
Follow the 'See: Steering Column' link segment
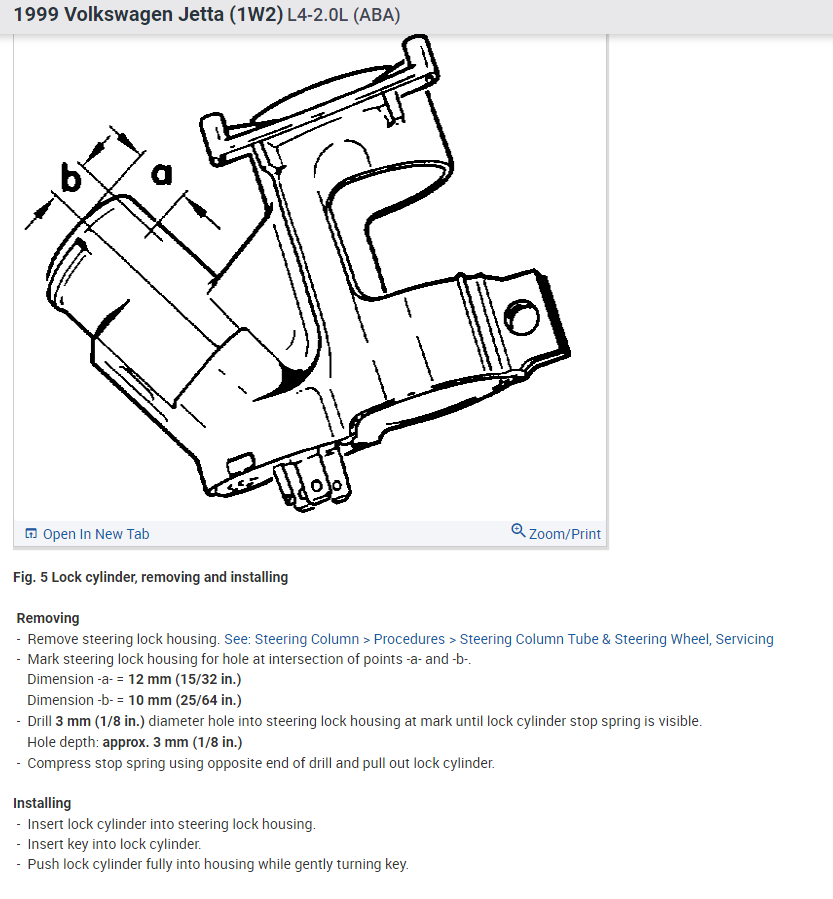291,639
